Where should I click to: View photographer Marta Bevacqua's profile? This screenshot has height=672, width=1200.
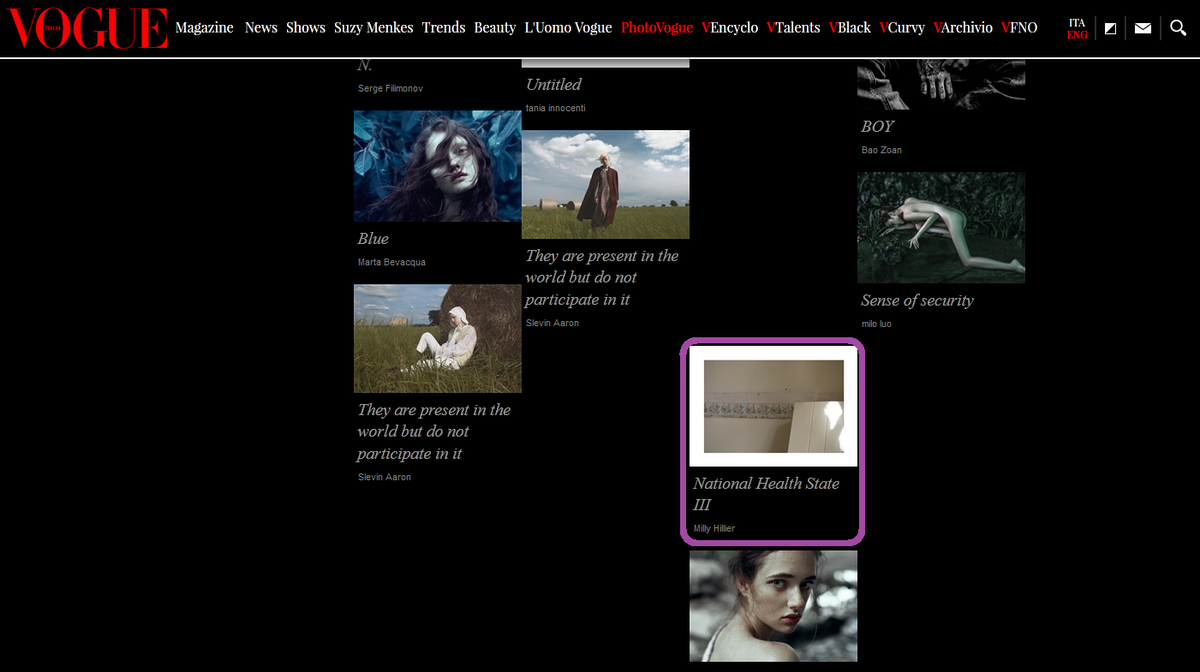(x=390, y=262)
